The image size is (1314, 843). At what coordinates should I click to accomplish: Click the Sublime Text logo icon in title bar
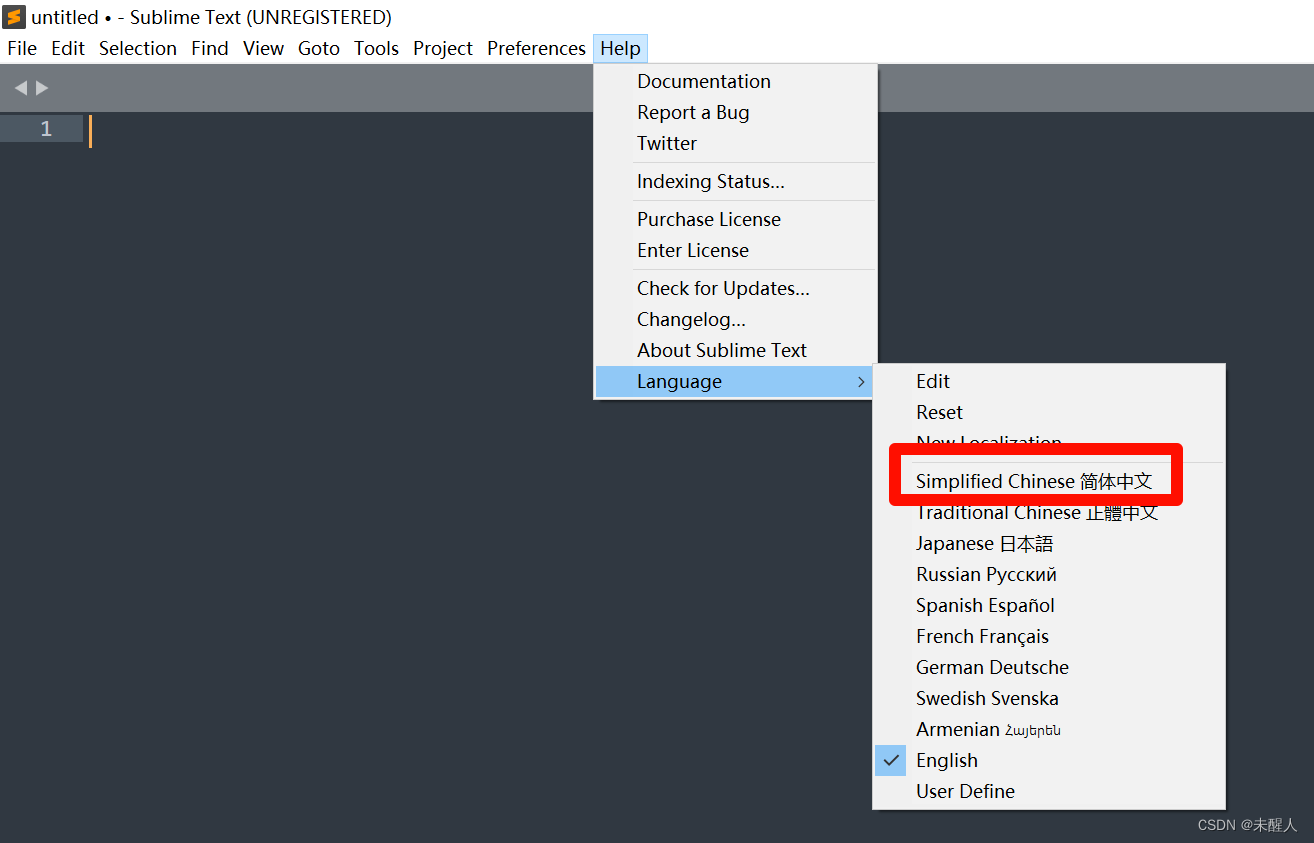[x=14, y=17]
